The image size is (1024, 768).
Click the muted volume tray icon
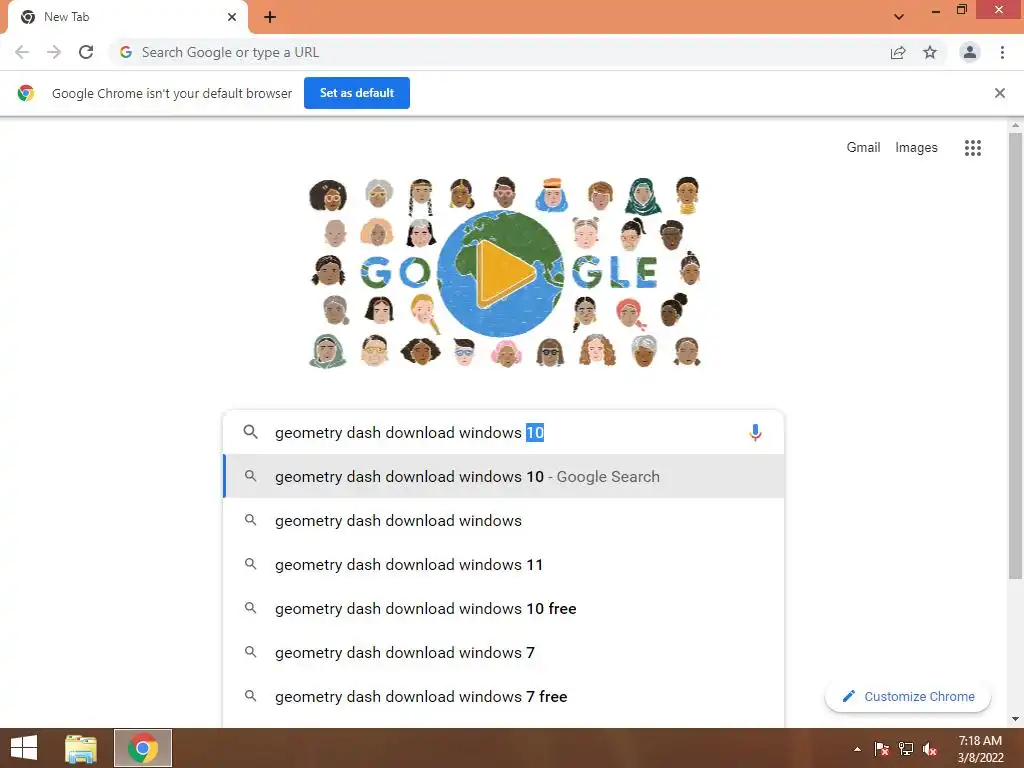coord(930,749)
